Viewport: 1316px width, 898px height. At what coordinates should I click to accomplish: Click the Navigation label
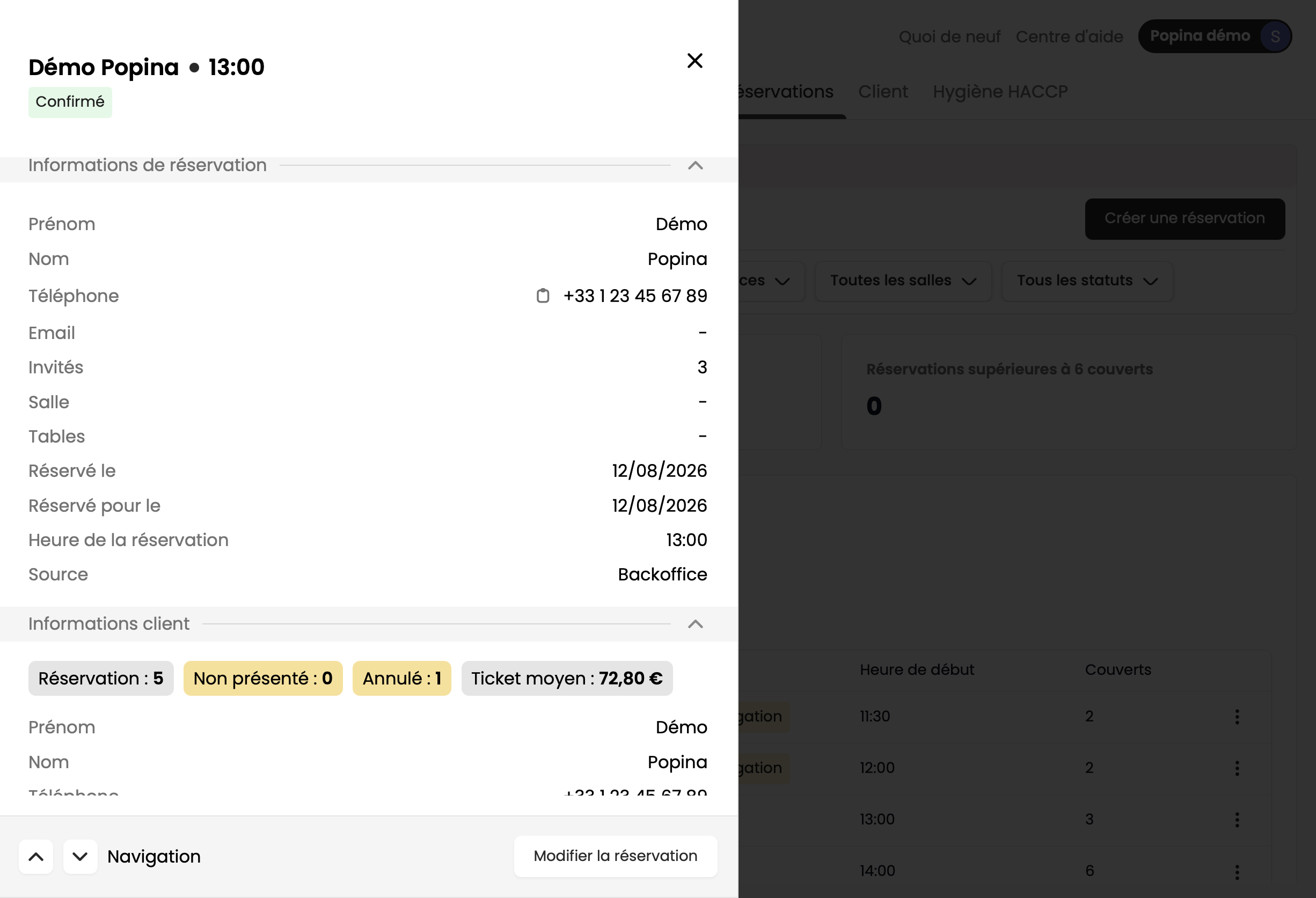click(154, 857)
